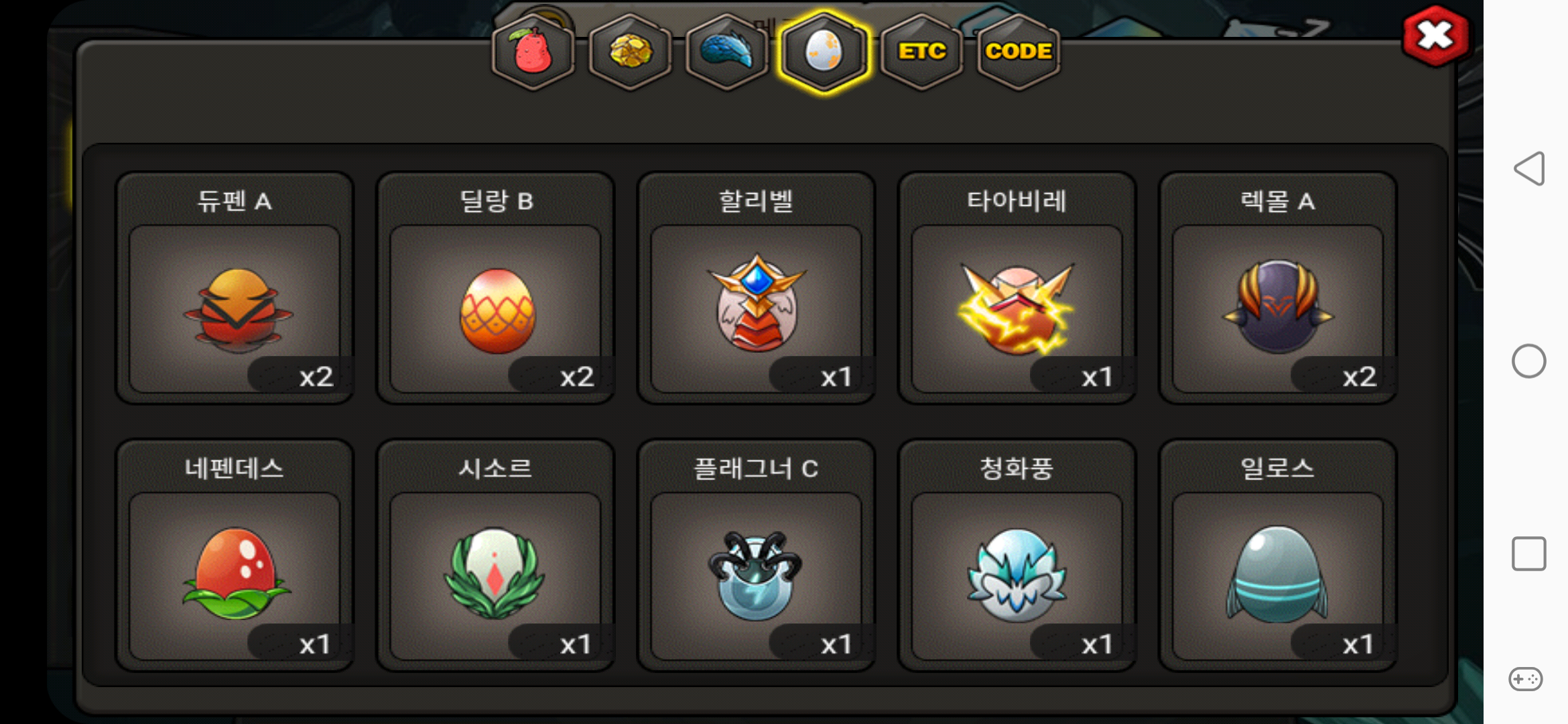Select the 듀펜 A egg

pos(235,288)
